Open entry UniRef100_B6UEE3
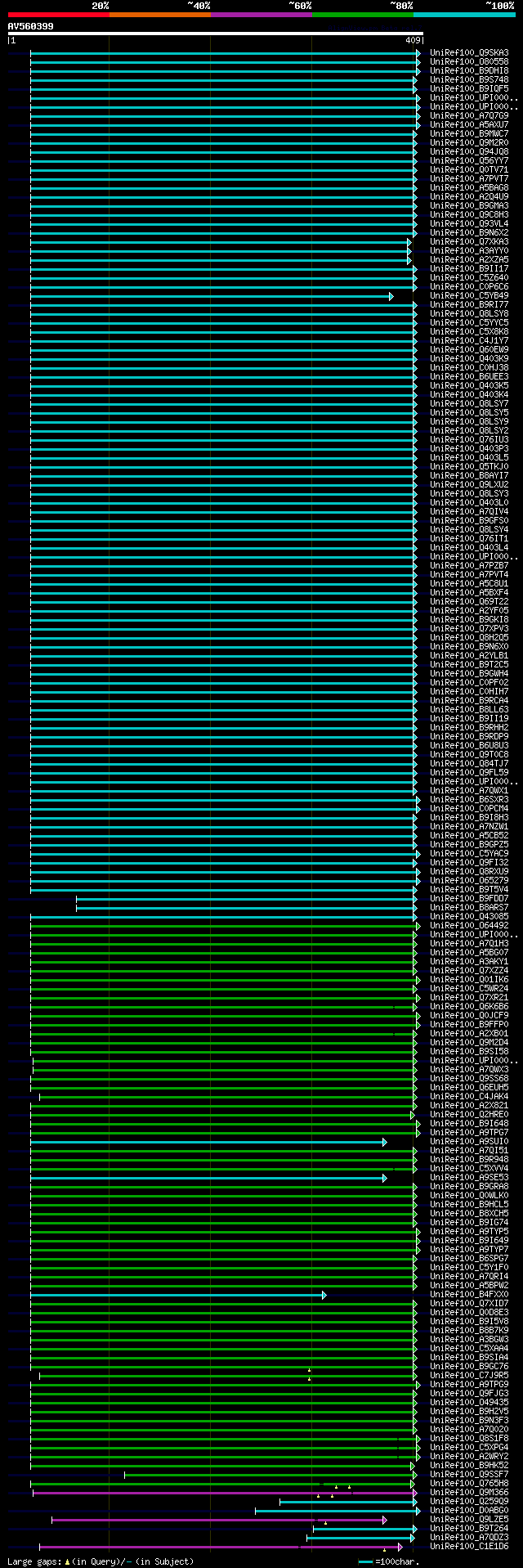Image resolution: width=523 pixels, height=1568 pixels. pos(469,377)
